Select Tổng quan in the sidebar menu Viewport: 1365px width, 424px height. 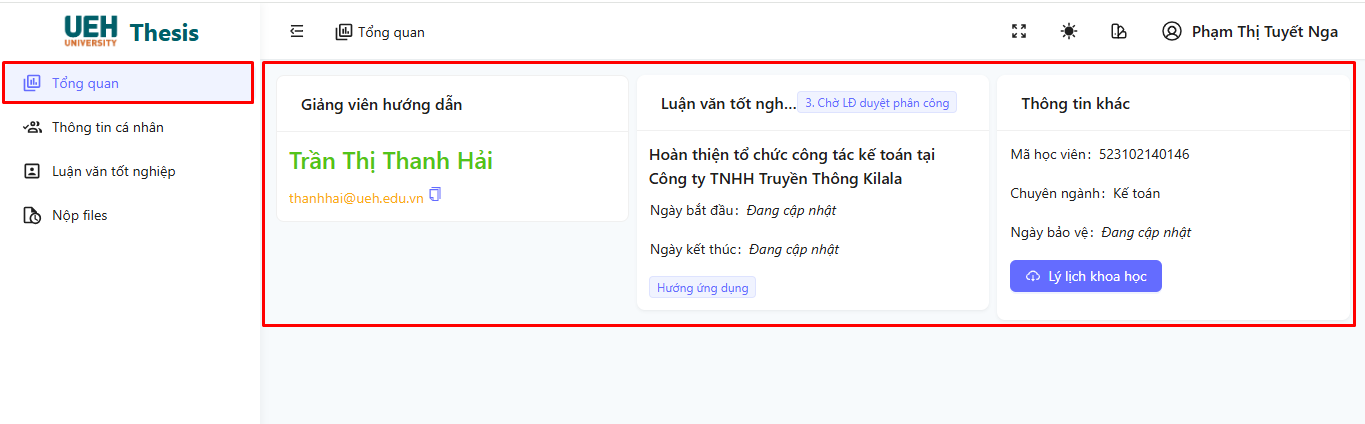point(85,83)
